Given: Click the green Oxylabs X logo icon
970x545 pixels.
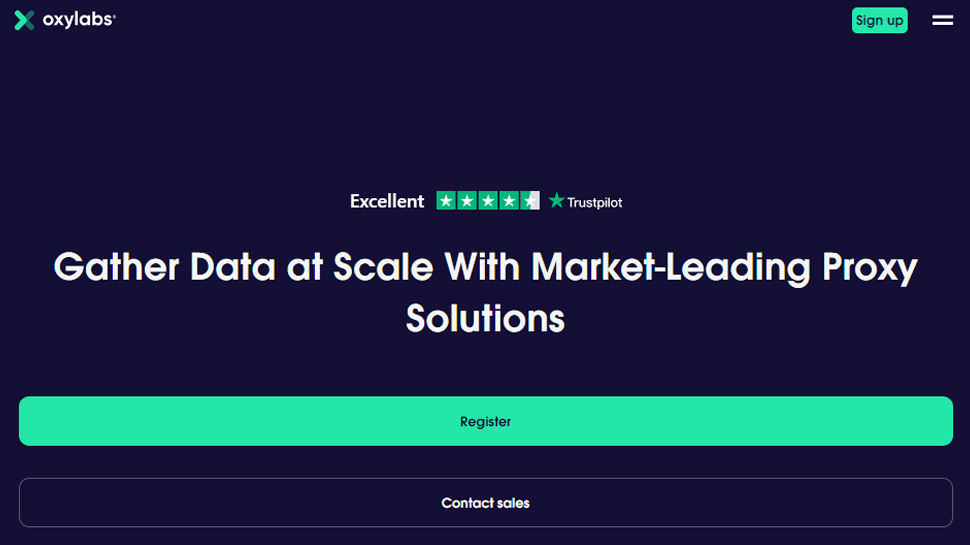Looking at the screenshot, I should click(24, 20).
